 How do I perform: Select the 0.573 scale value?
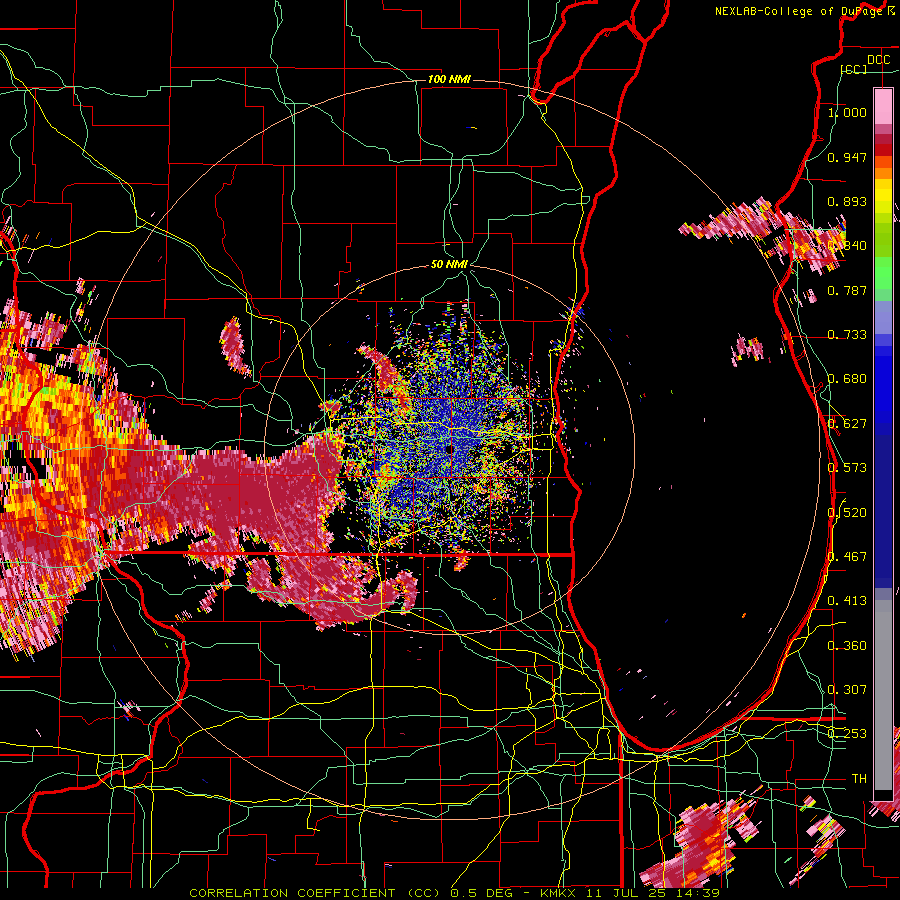pos(847,468)
